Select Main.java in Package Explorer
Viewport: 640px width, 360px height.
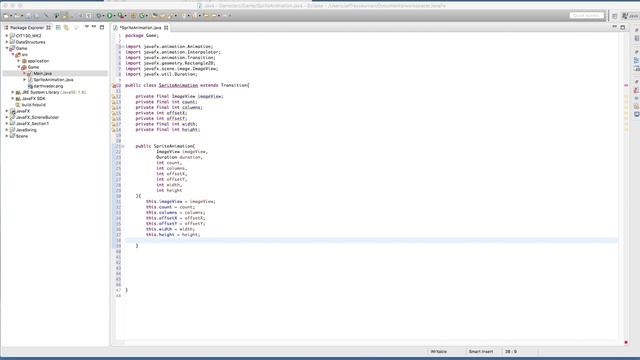42,73
